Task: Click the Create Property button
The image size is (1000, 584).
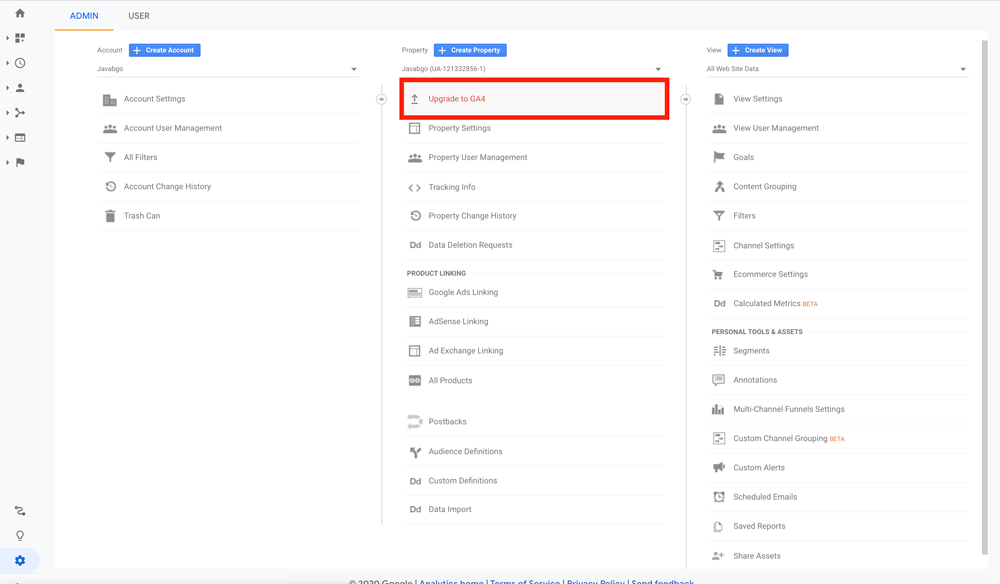Action: [x=470, y=50]
